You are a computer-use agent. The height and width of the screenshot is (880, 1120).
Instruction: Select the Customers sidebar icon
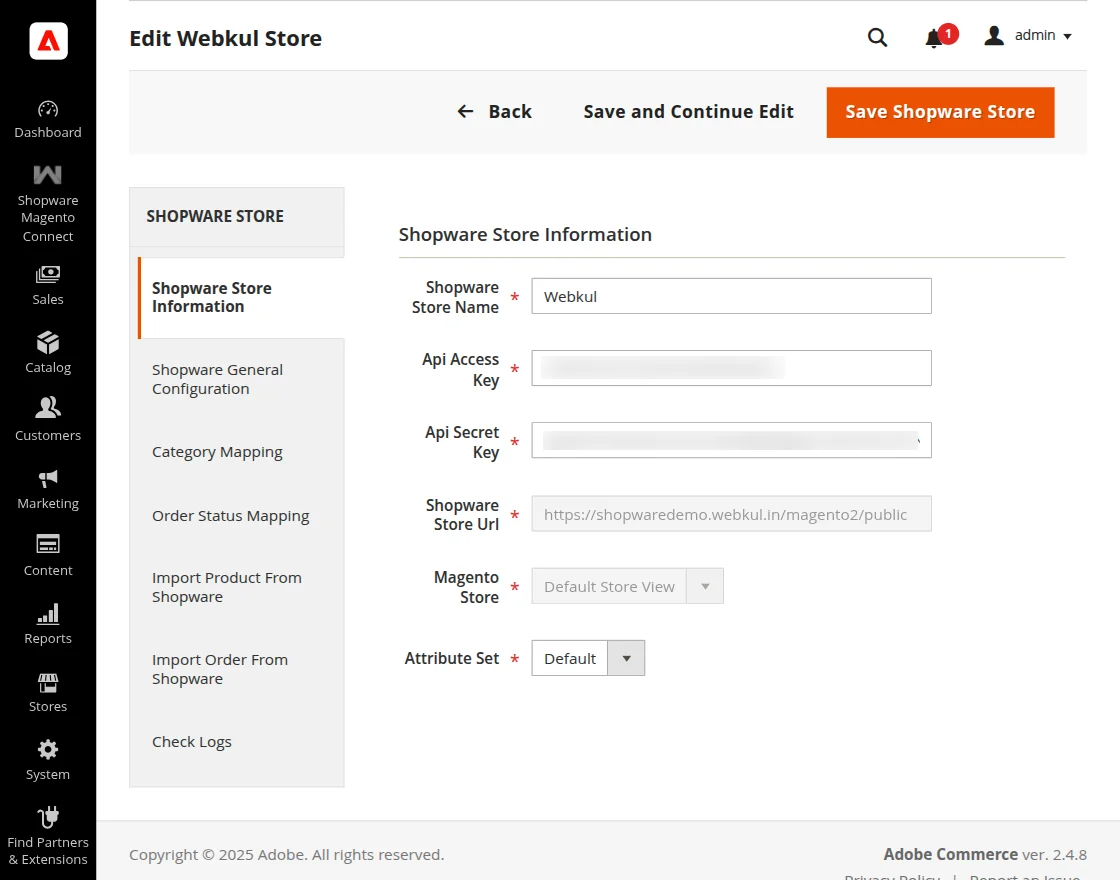pyautogui.click(x=47, y=418)
